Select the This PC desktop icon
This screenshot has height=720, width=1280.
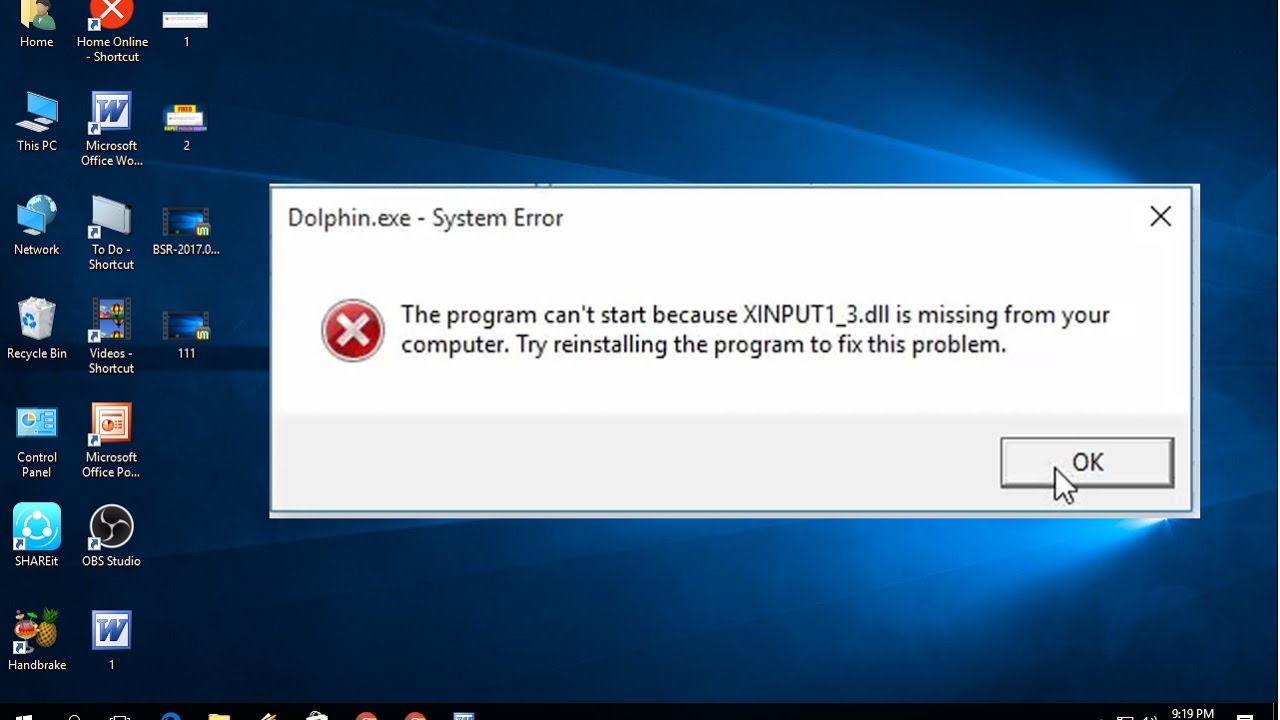[37, 121]
